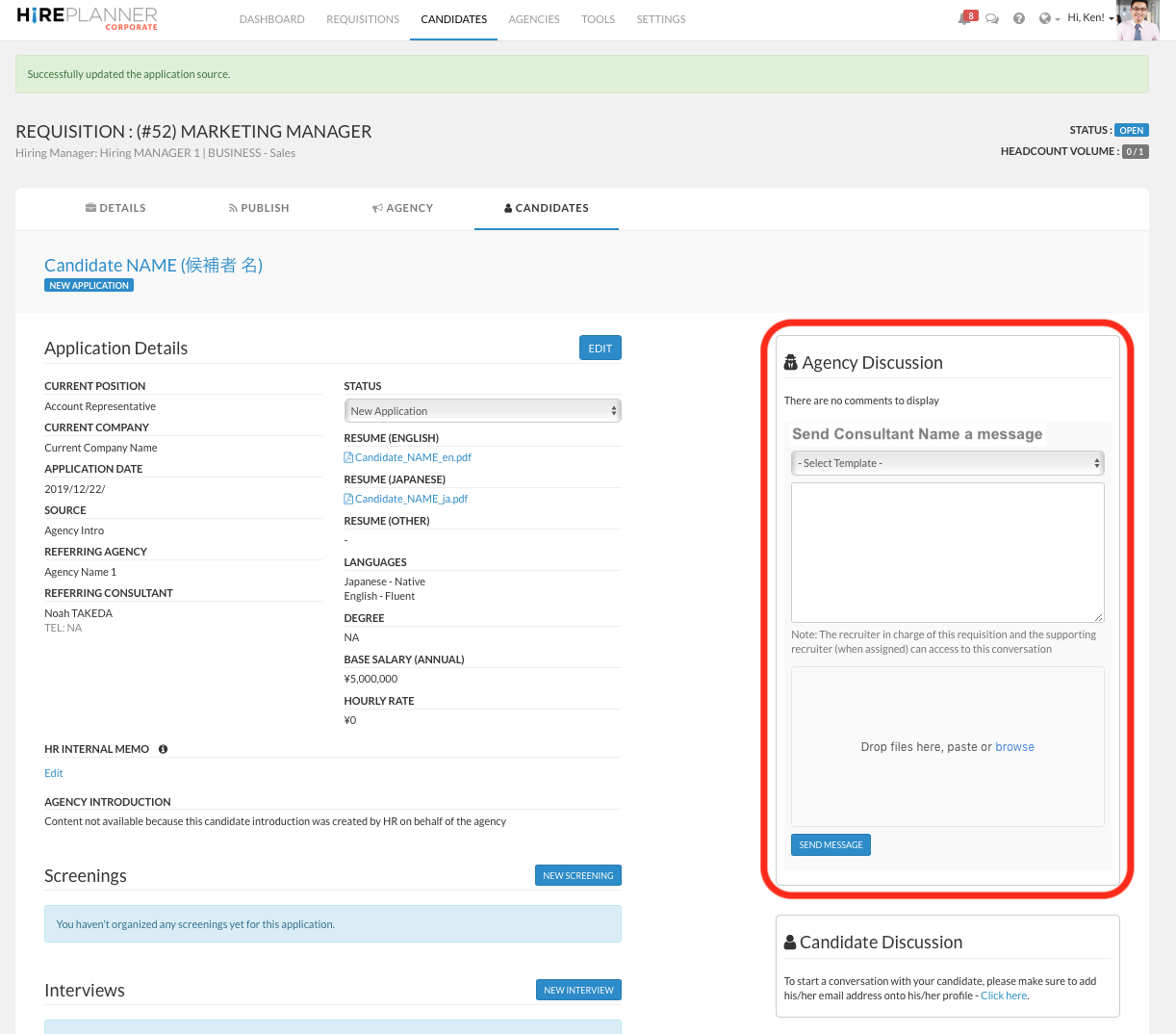The height and width of the screenshot is (1034, 1176).
Task: Expand the Hi, Ken! user menu
Action: pyautogui.click(x=1089, y=18)
